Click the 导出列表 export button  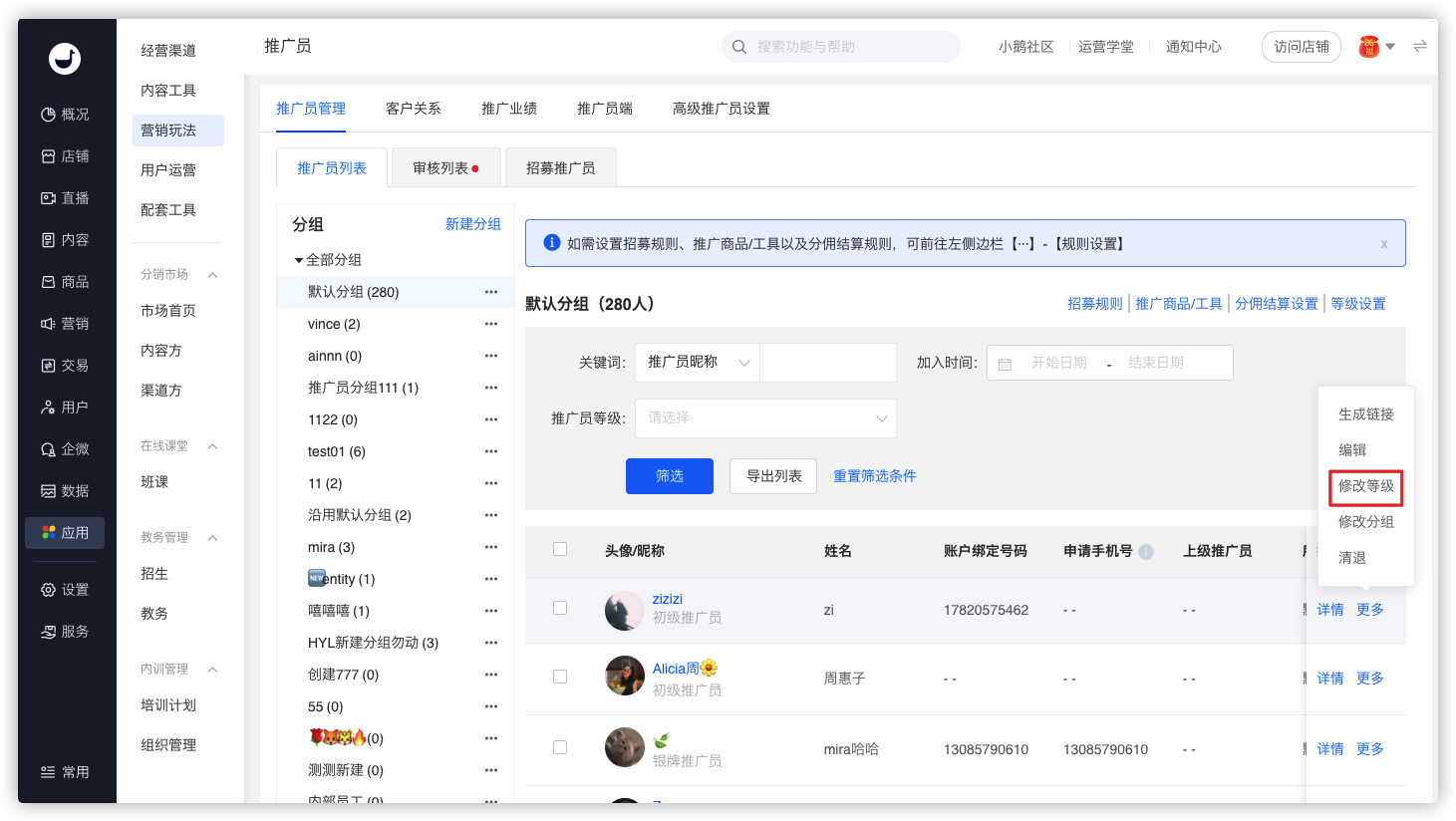point(773,476)
